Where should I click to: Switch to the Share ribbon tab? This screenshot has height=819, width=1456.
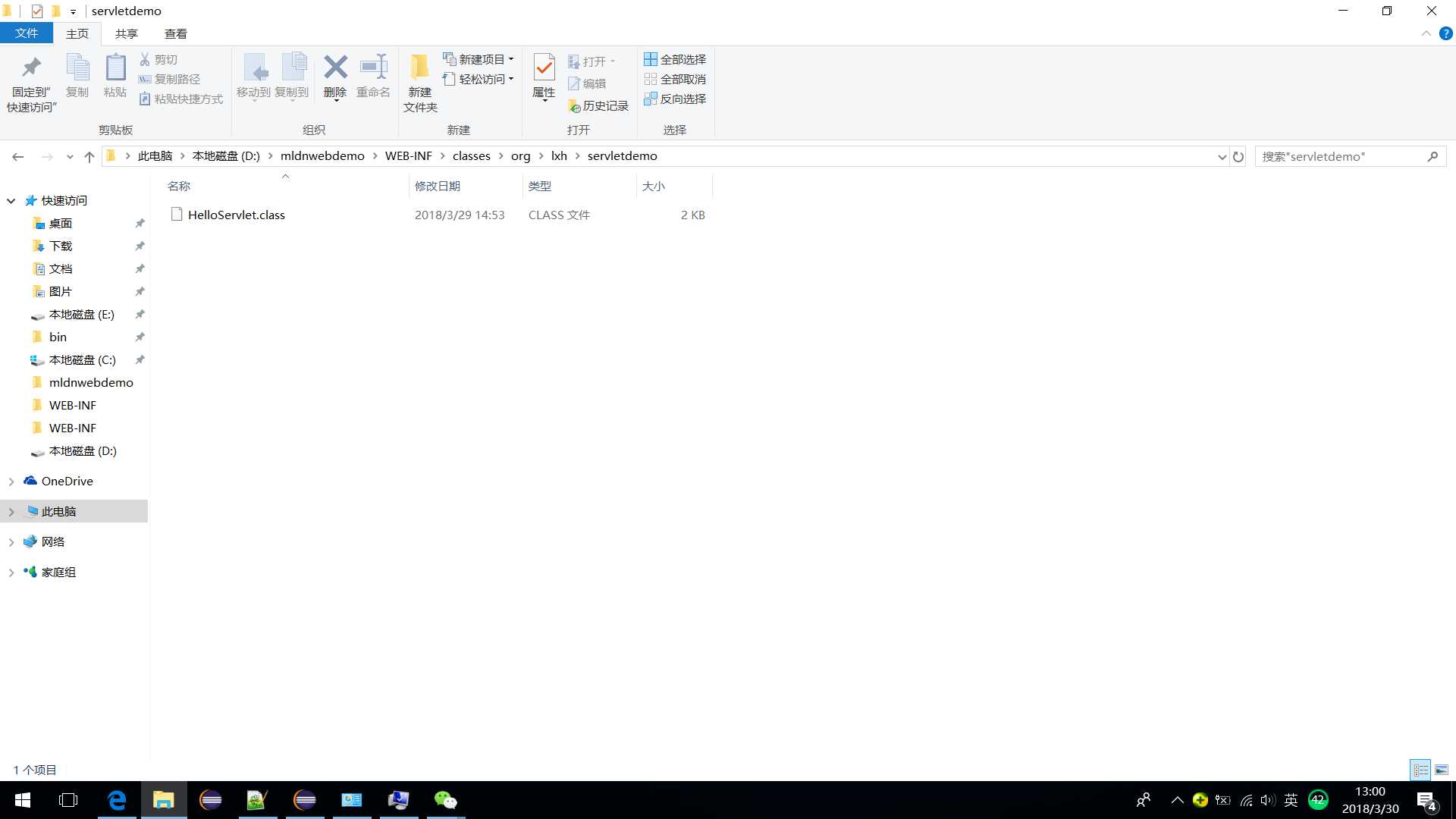pos(127,33)
